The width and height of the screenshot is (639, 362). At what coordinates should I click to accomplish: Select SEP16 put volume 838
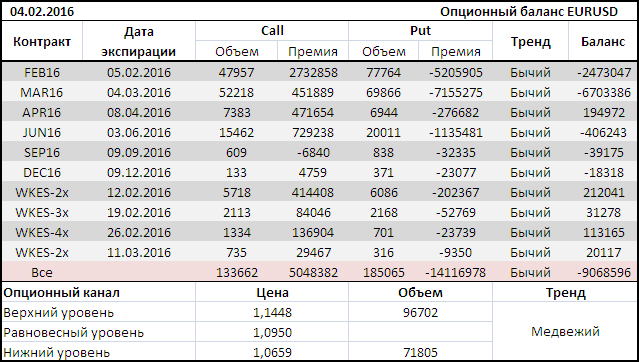pyautogui.click(x=383, y=152)
